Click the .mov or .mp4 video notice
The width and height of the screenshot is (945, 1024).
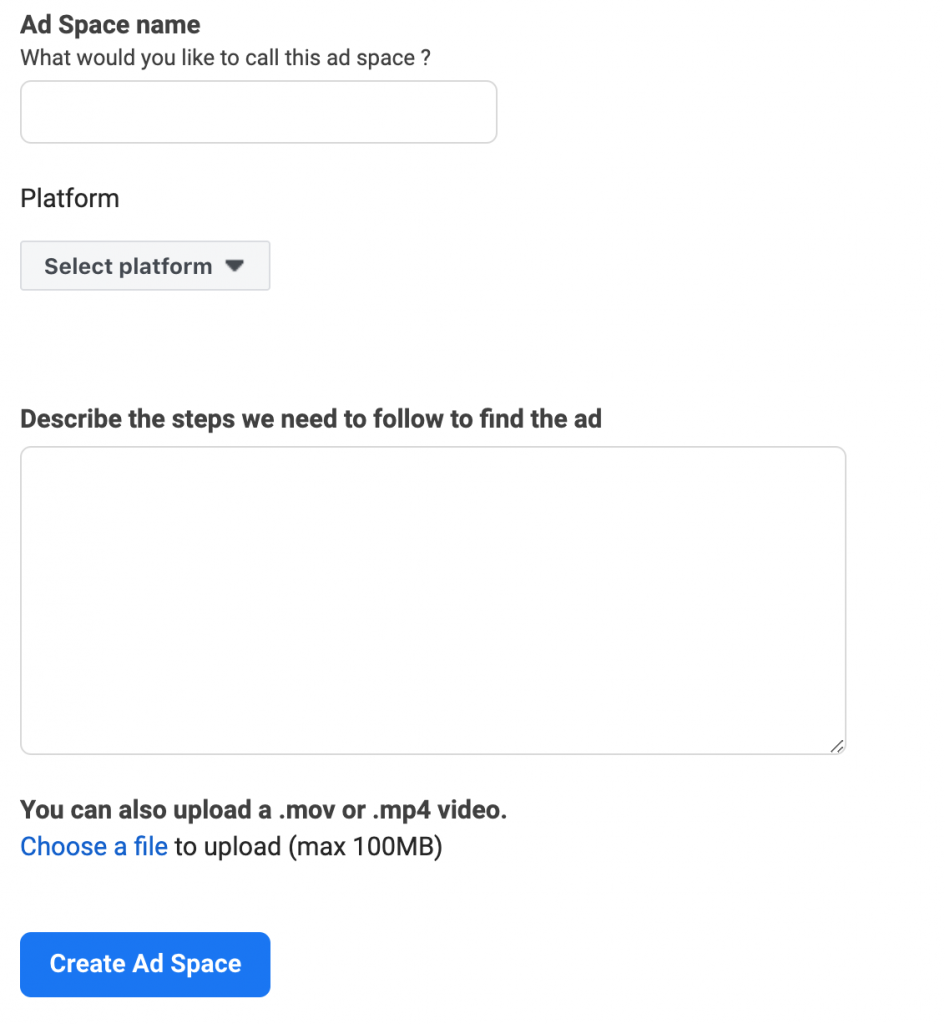point(264,810)
